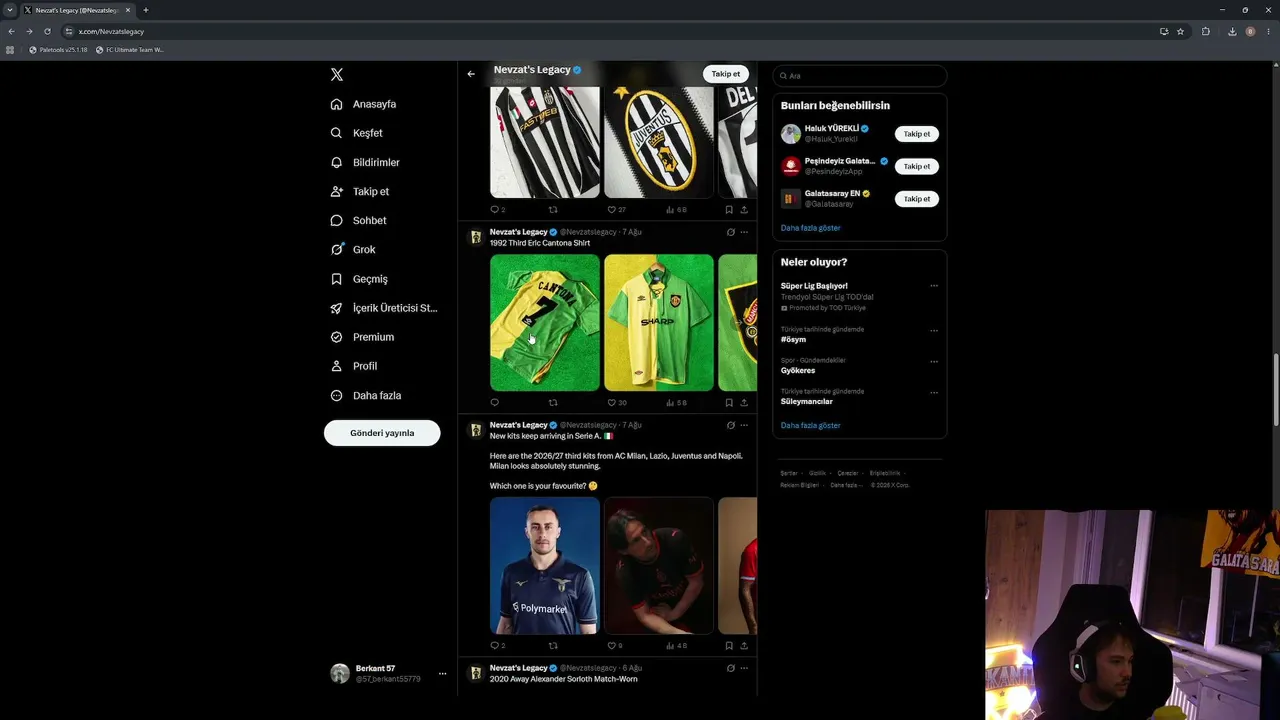Screen dimensions: 1280x720
Task: Open the green Cantona number 7 shirt image
Action: 545,322
